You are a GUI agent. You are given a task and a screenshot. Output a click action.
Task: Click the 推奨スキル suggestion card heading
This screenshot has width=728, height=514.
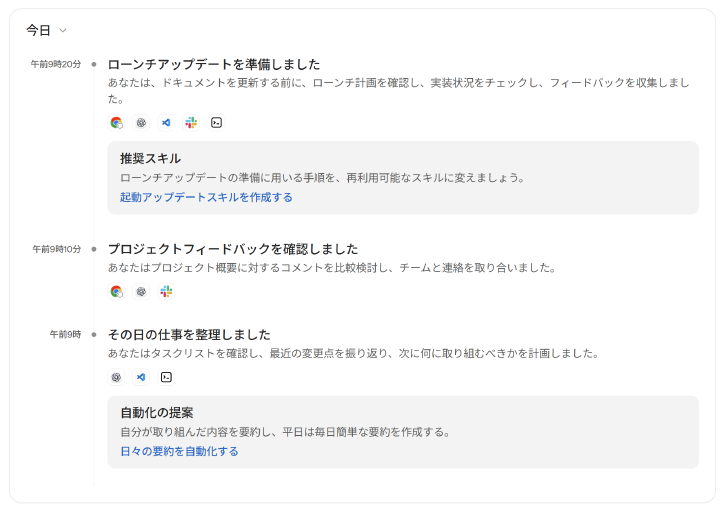pyautogui.click(x=150, y=158)
